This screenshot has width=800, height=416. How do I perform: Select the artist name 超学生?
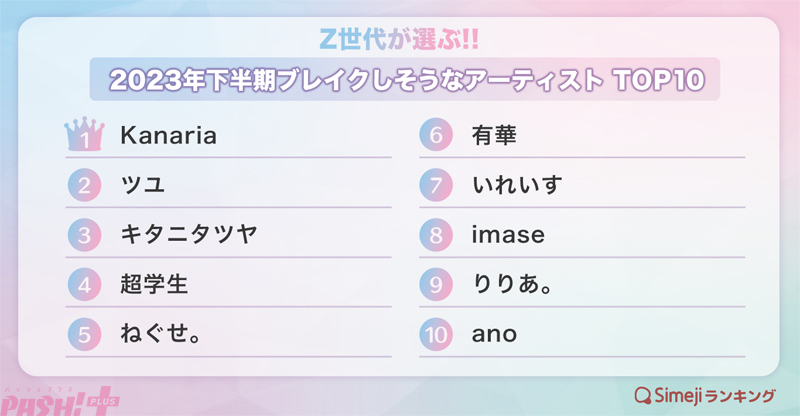tap(152, 284)
